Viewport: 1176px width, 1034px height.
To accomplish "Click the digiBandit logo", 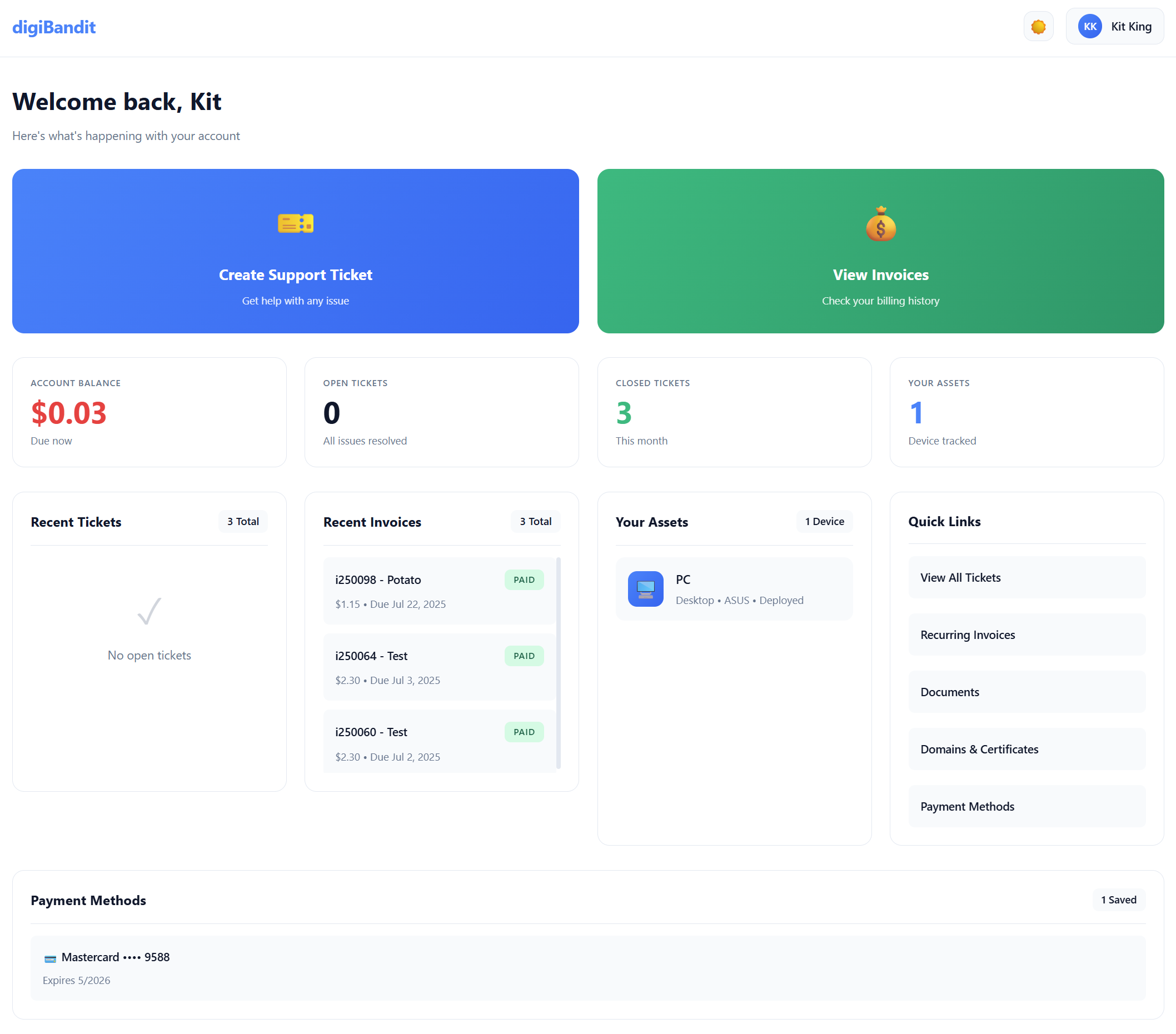I will 54,27.
